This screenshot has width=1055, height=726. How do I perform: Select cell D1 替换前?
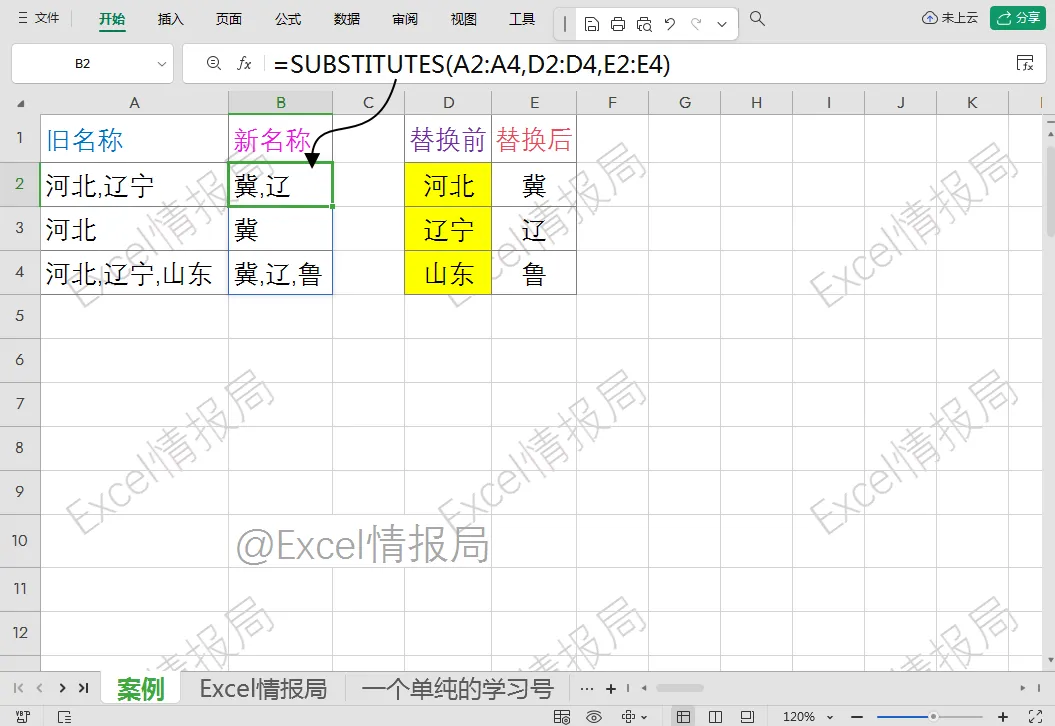pyautogui.click(x=448, y=139)
